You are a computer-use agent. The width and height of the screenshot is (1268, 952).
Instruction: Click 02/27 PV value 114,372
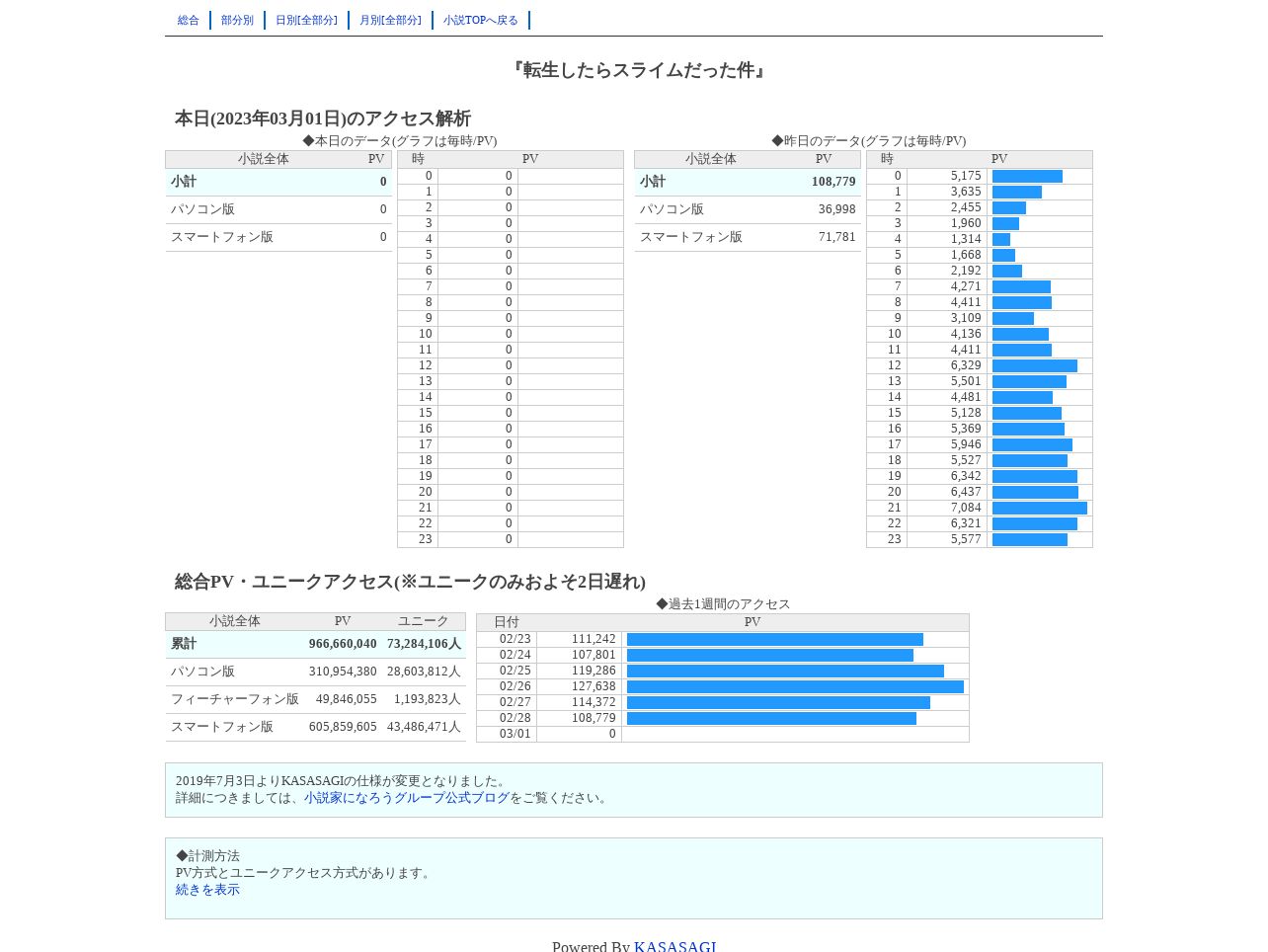tap(594, 702)
